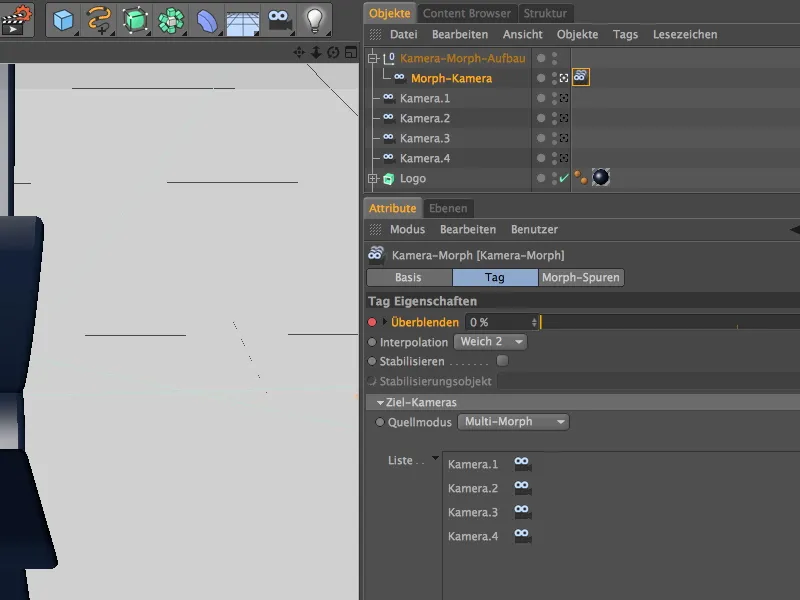800x600 pixels.
Task: Open the Quellmodus Multi-Morph dropdown
Action: (x=513, y=421)
